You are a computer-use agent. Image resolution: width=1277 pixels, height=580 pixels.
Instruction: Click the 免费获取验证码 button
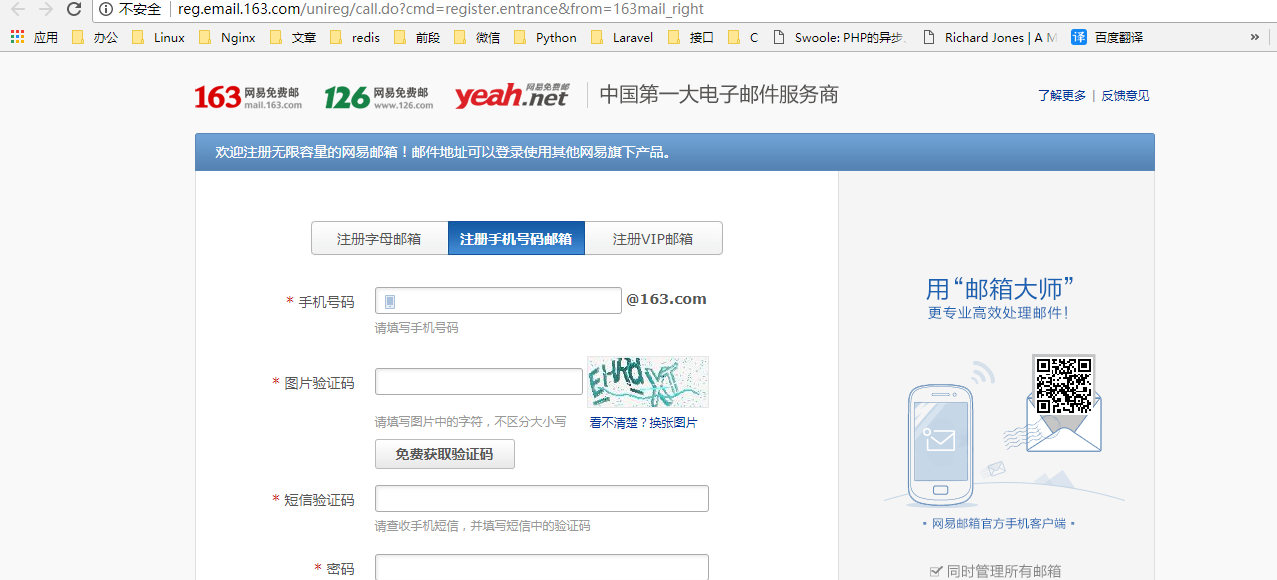tap(444, 454)
